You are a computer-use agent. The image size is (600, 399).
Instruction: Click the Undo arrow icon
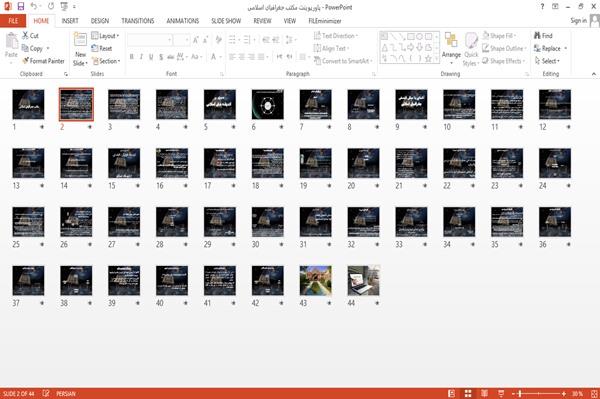click(x=34, y=6)
